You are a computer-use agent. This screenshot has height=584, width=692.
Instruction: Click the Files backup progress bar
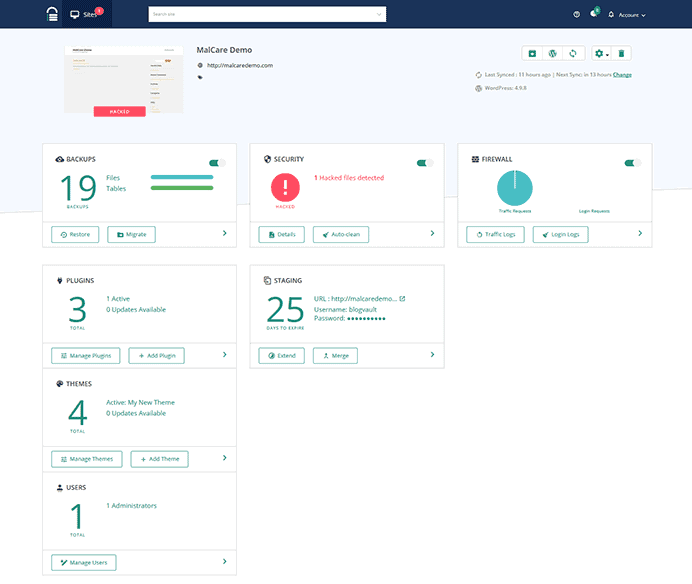[182, 177]
